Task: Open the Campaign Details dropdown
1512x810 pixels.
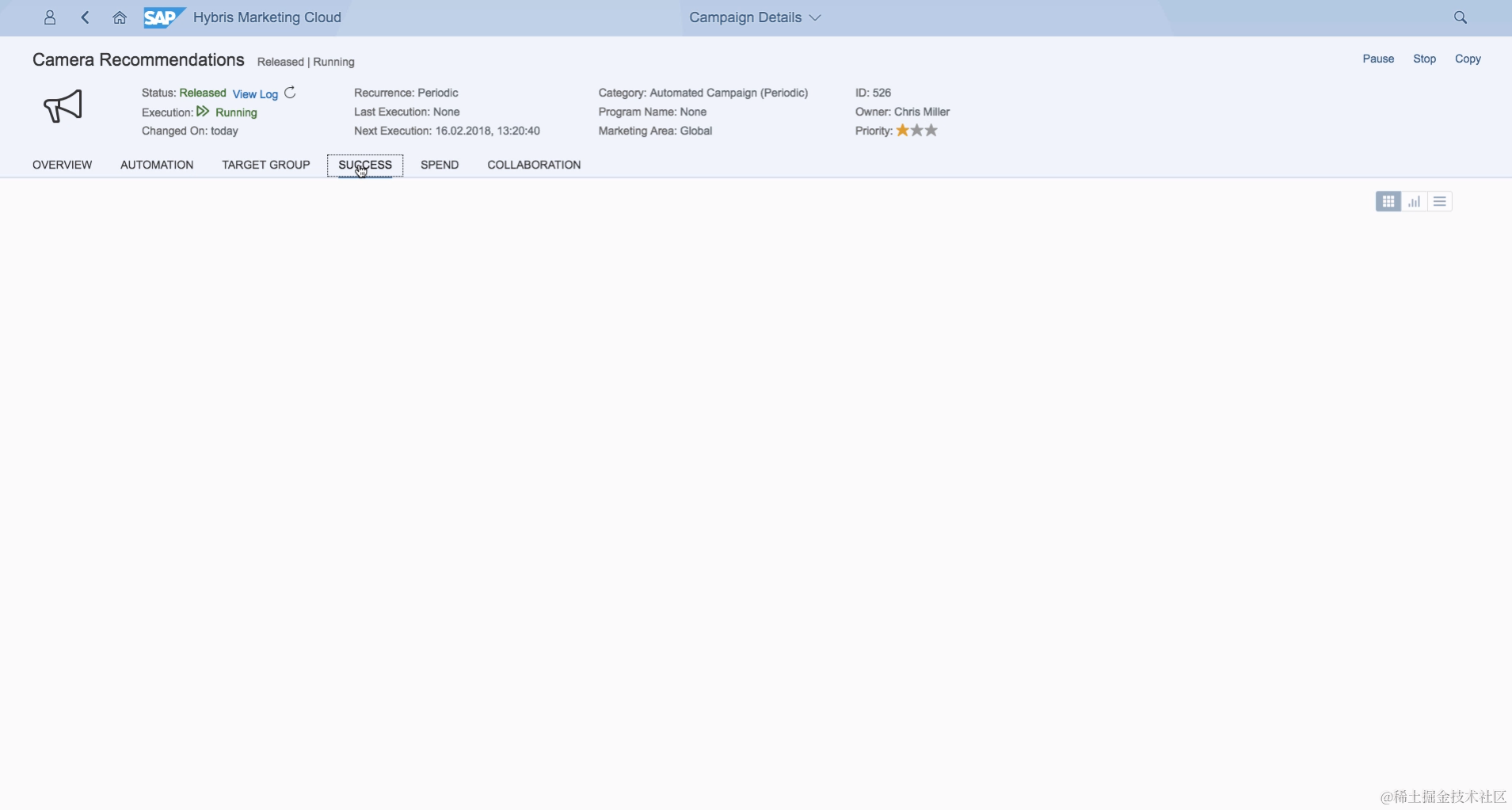Action: tap(753, 17)
